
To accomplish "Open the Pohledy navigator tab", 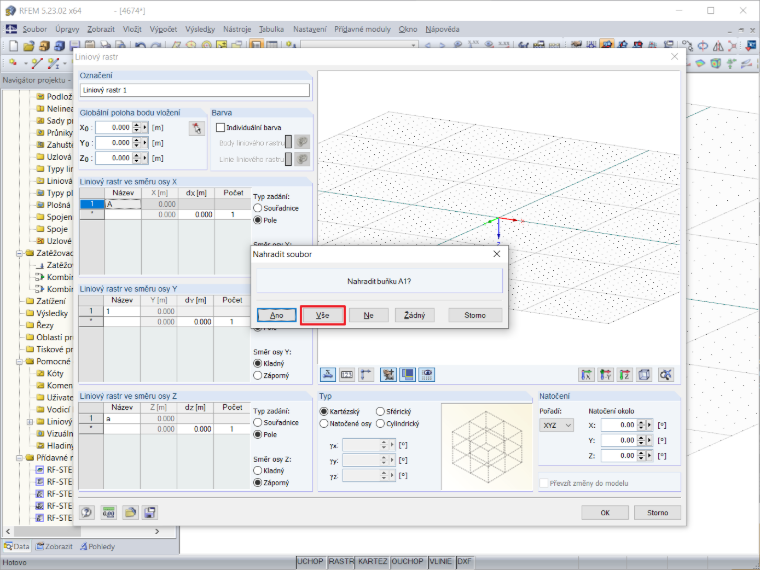I will (x=97, y=546).
